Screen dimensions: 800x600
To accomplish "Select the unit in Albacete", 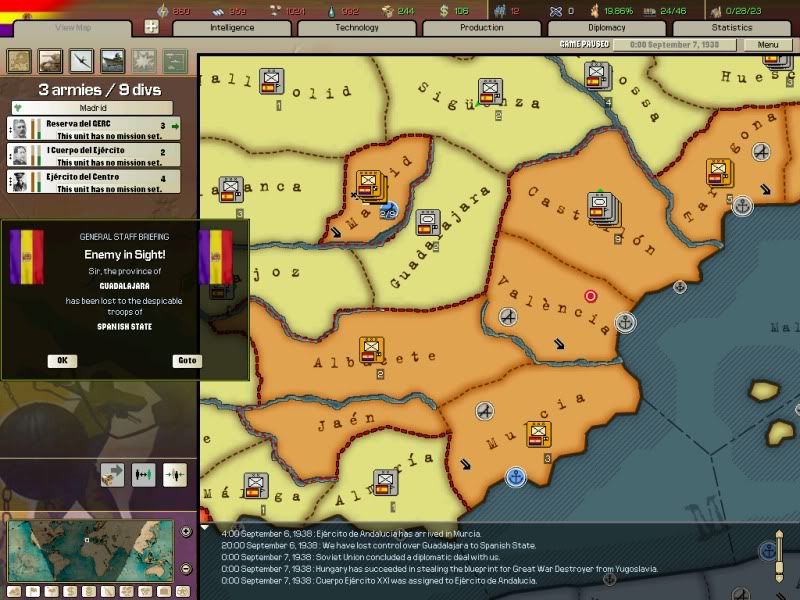I will click(371, 350).
